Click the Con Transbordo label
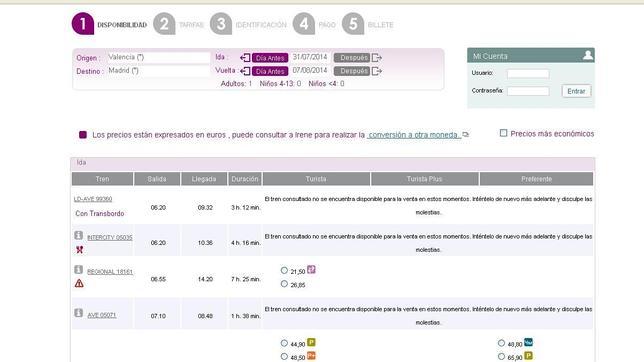Viewport: 644px width, 362px height. pyautogui.click(x=99, y=213)
